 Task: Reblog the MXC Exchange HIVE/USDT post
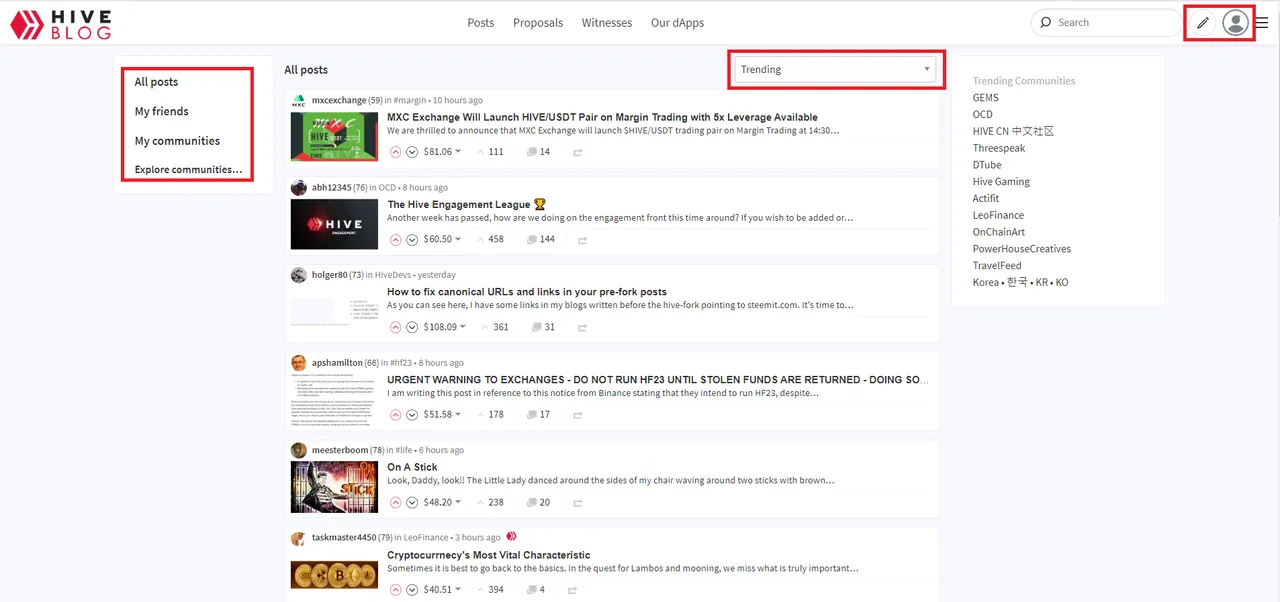[578, 152]
